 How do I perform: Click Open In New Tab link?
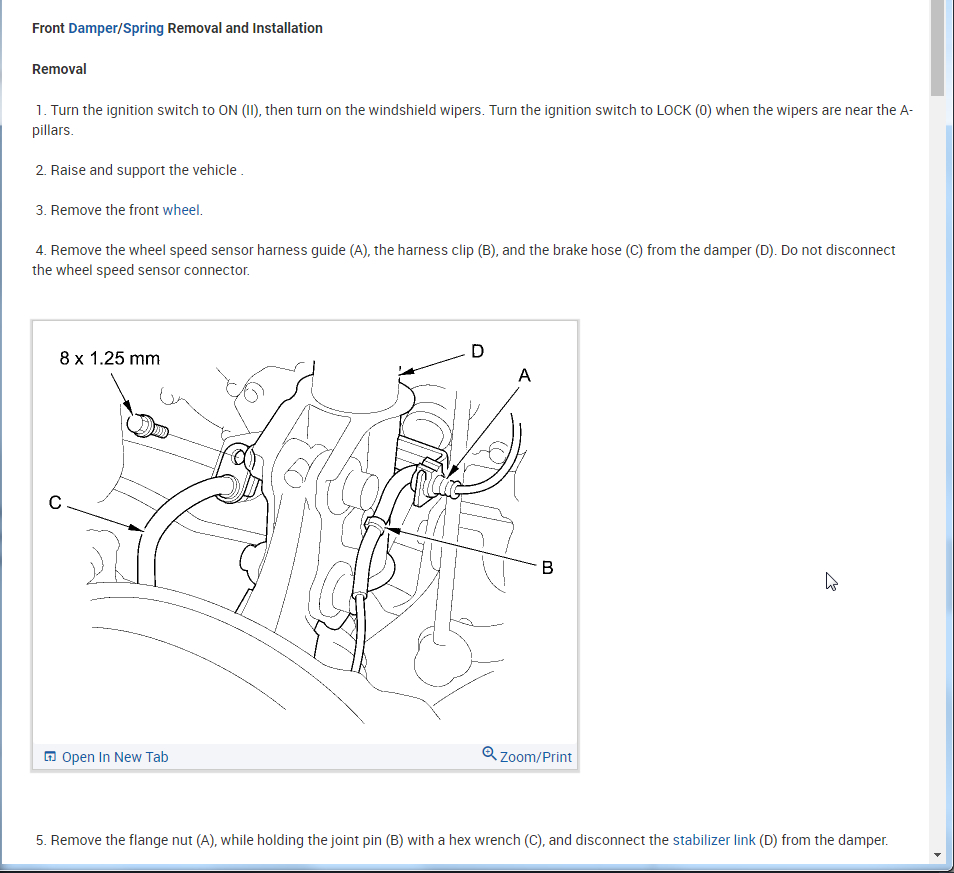(x=115, y=757)
